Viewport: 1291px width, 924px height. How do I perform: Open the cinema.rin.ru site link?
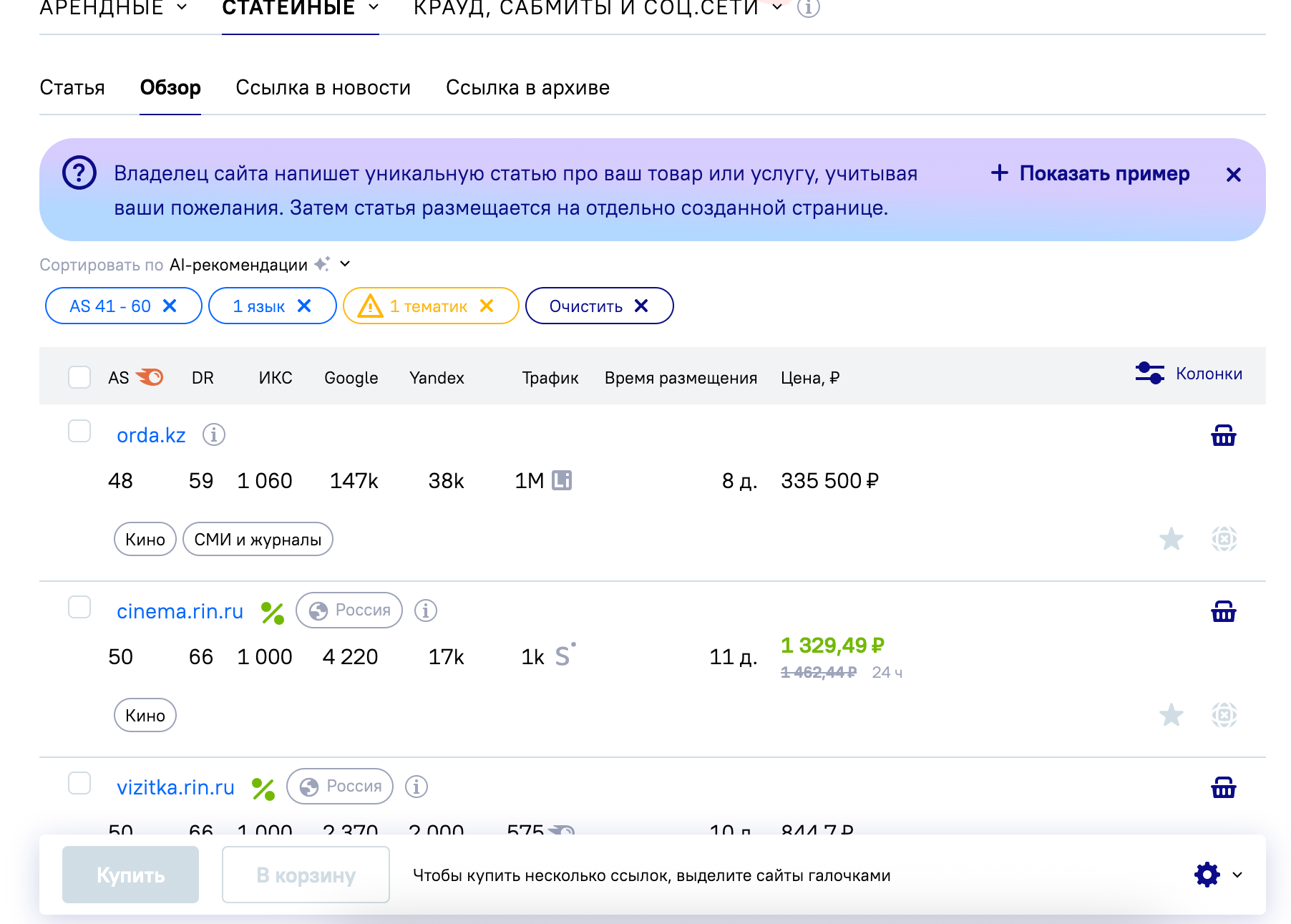pos(180,611)
